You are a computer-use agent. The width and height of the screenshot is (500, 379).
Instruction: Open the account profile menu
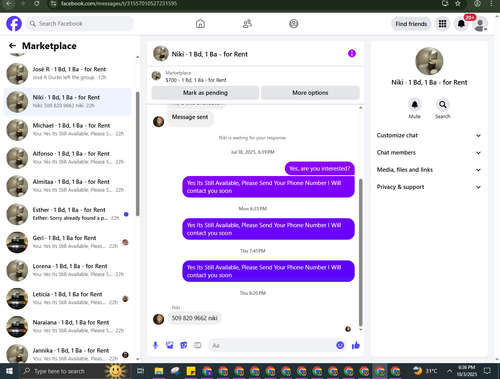480,24
